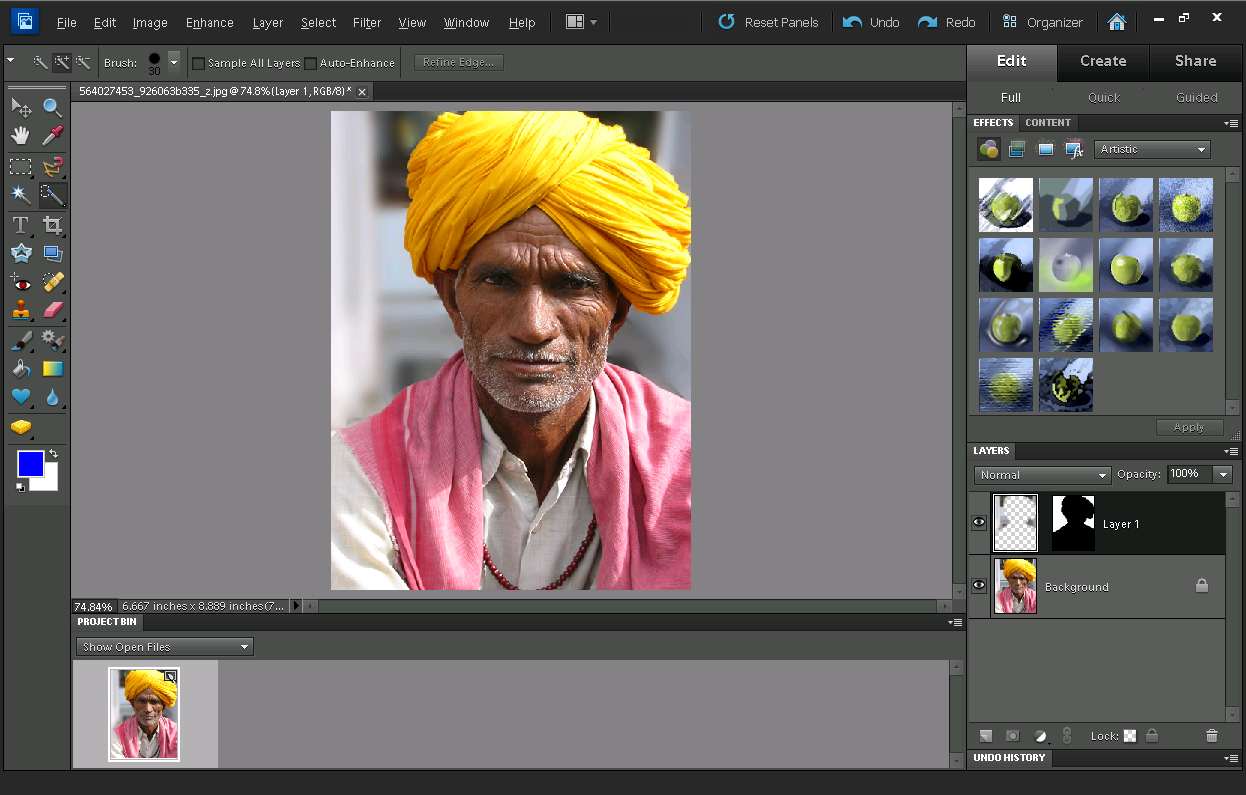The width and height of the screenshot is (1246, 795).
Task: Select the Gradient tool
Action: coord(52,367)
